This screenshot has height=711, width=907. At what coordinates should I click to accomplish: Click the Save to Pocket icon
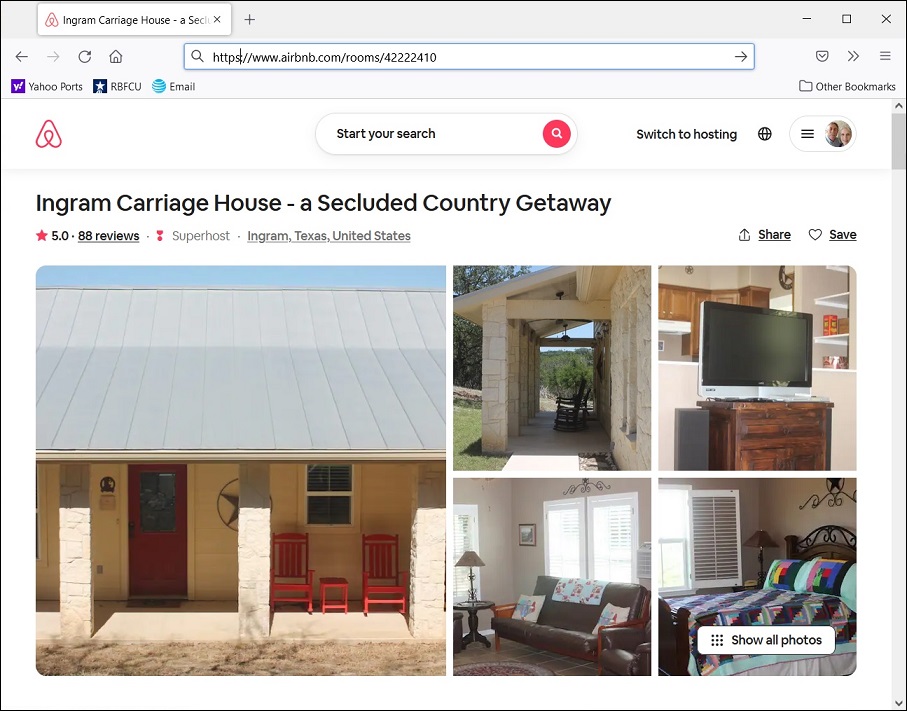point(821,57)
